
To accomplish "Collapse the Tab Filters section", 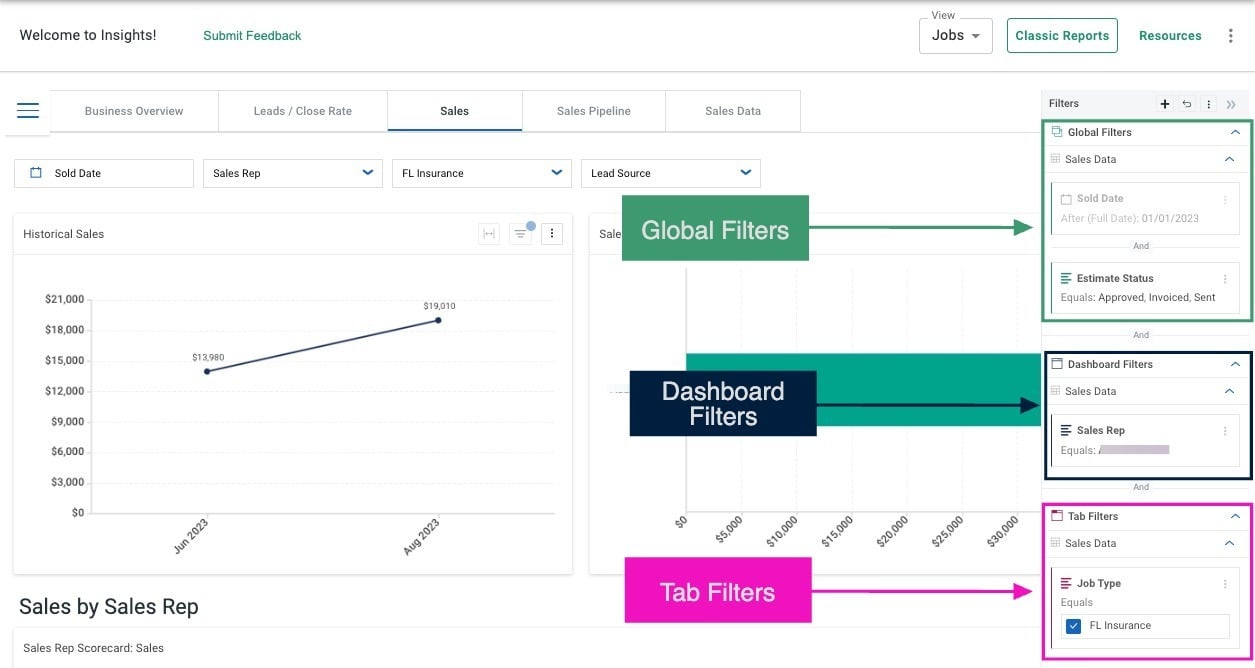I will [x=1235, y=516].
